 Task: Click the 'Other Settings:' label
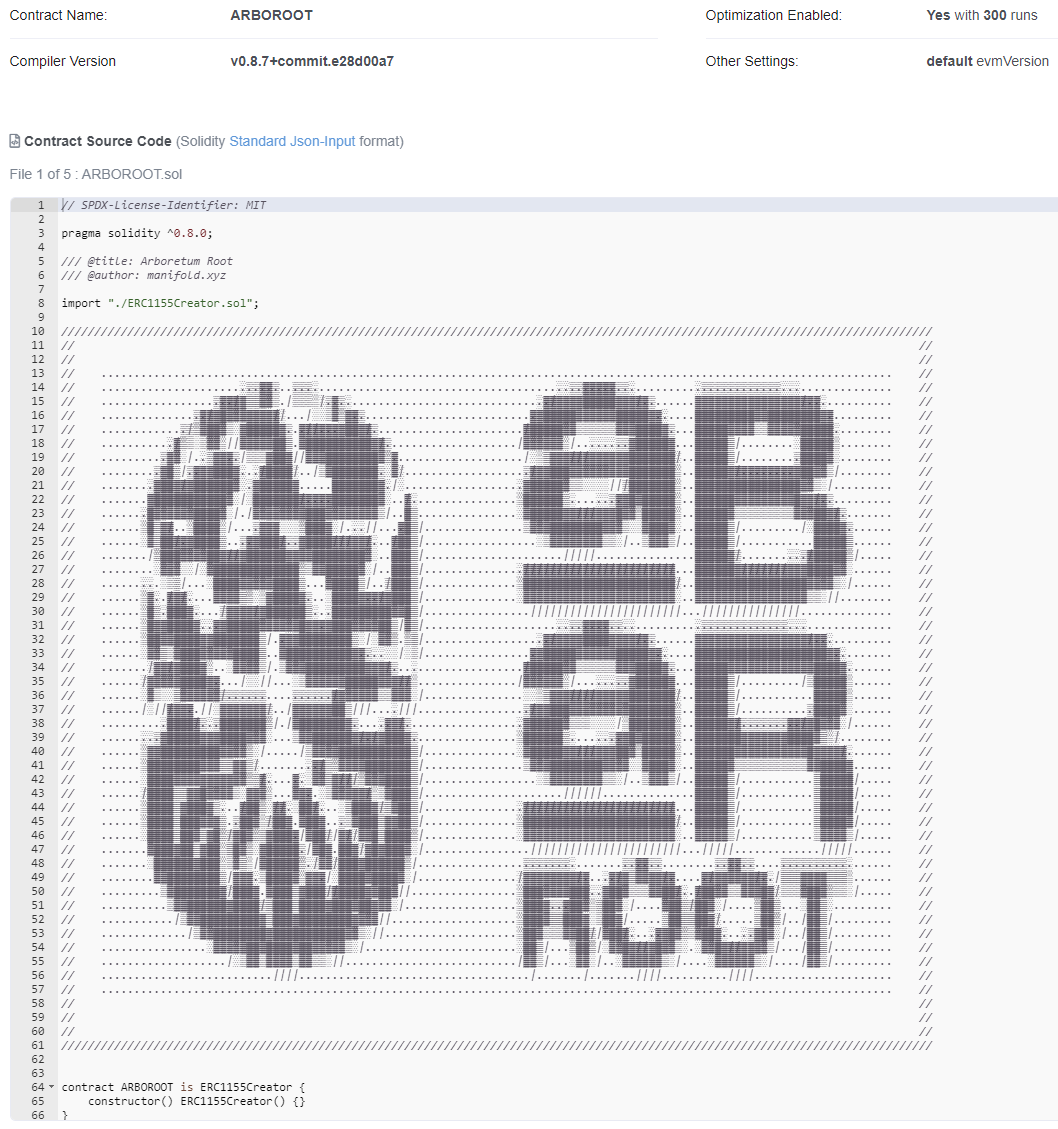(751, 61)
